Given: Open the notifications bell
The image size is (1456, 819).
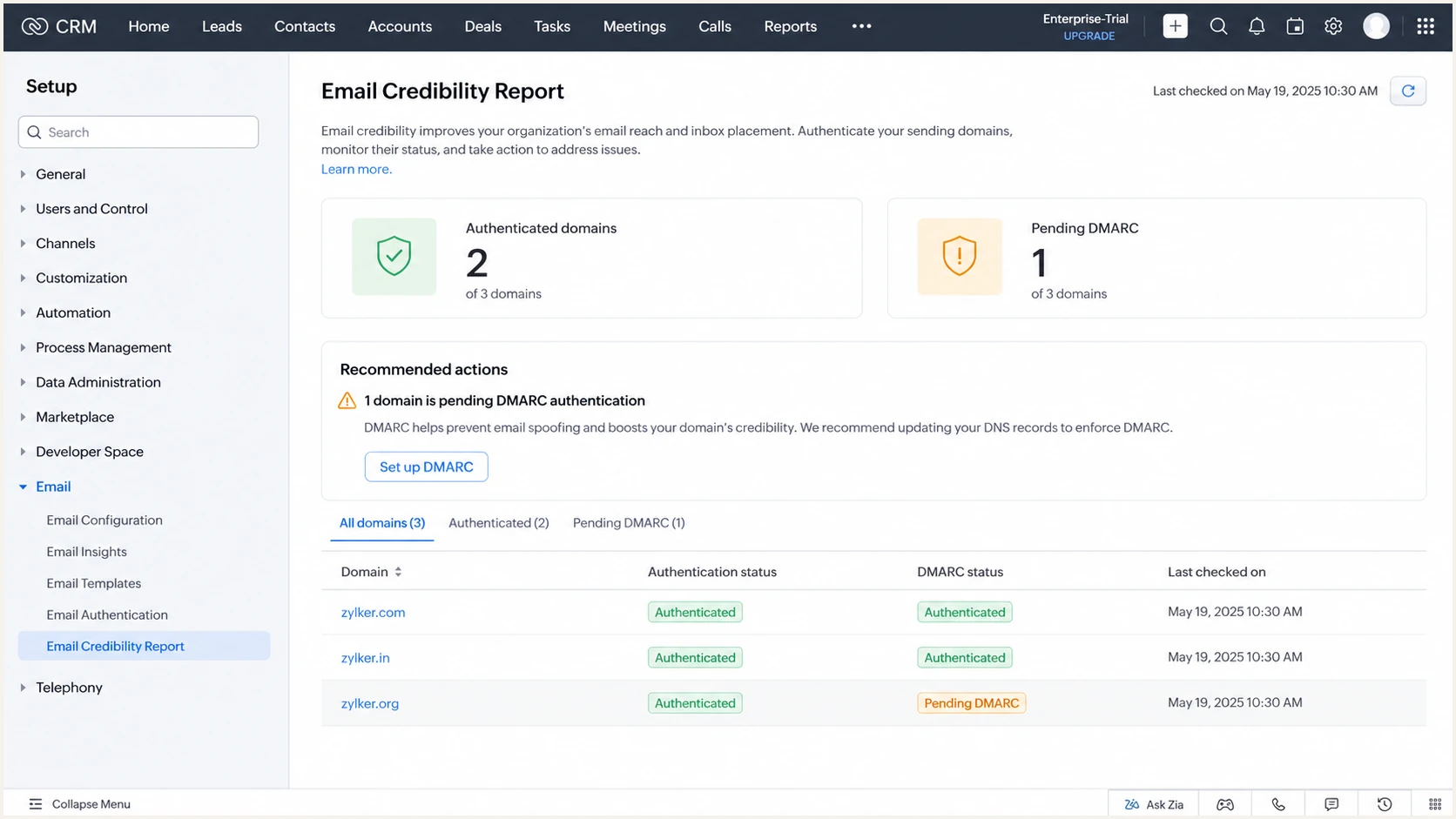Looking at the screenshot, I should [x=1256, y=26].
